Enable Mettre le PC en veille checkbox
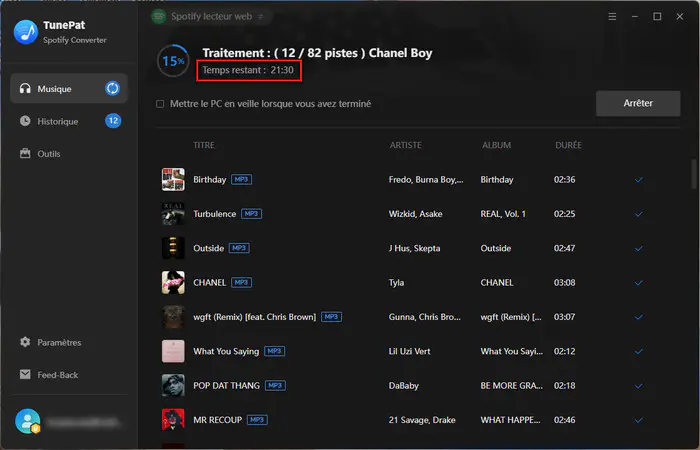This screenshot has height=450, width=700. pos(160,104)
